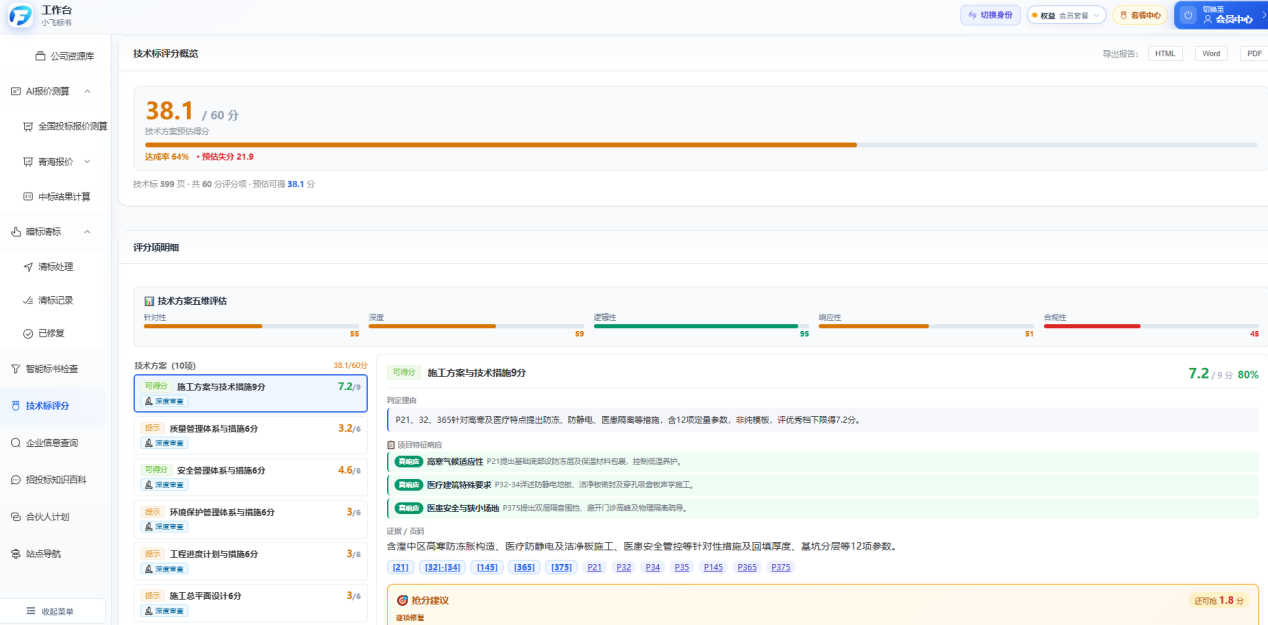Image resolution: width=1268 pixels, height=625 pixels.
Task: Click the 技术标评分 sidebar icon
Action: point(16,406)
